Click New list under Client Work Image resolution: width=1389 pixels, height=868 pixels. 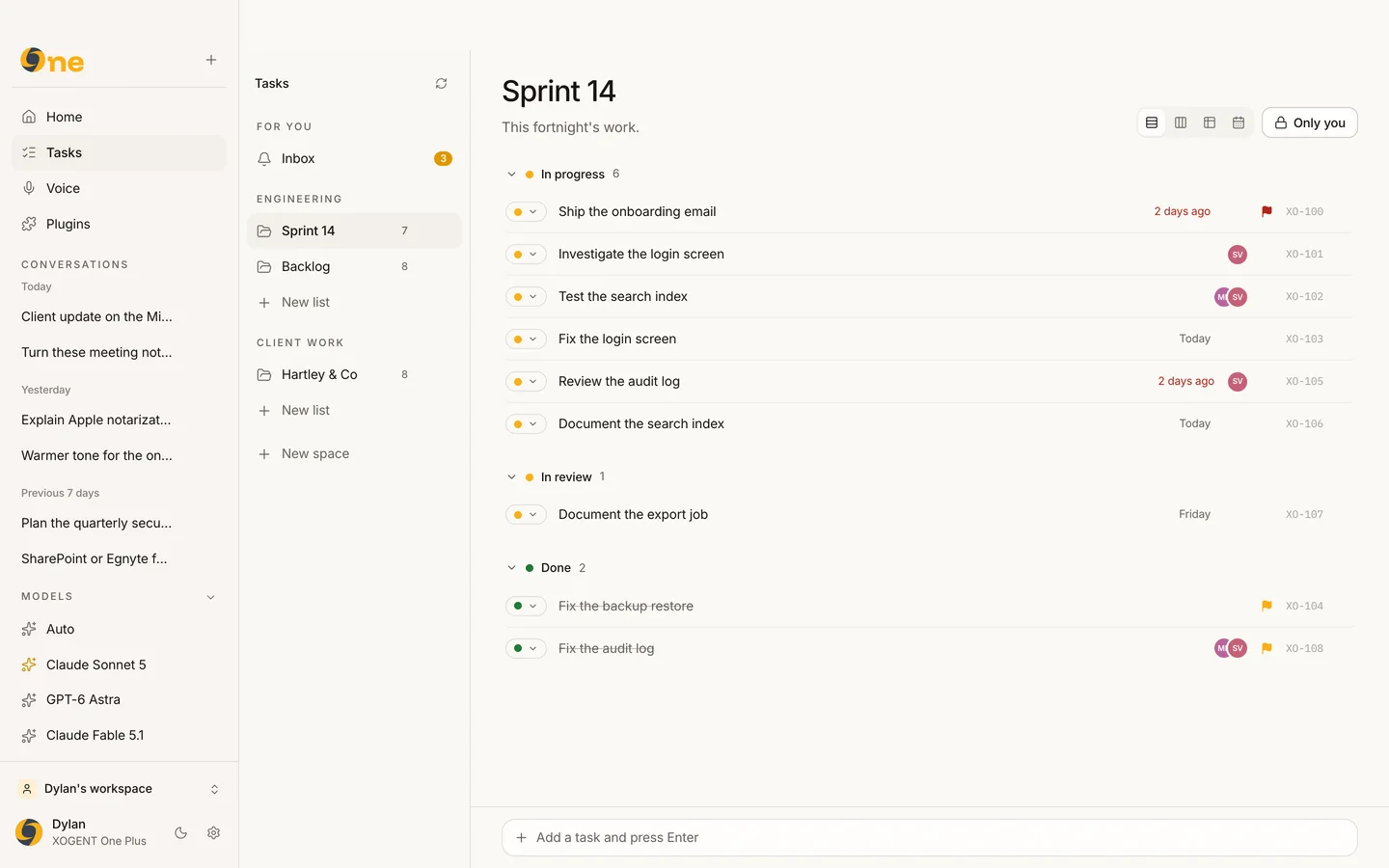point(355,410)
